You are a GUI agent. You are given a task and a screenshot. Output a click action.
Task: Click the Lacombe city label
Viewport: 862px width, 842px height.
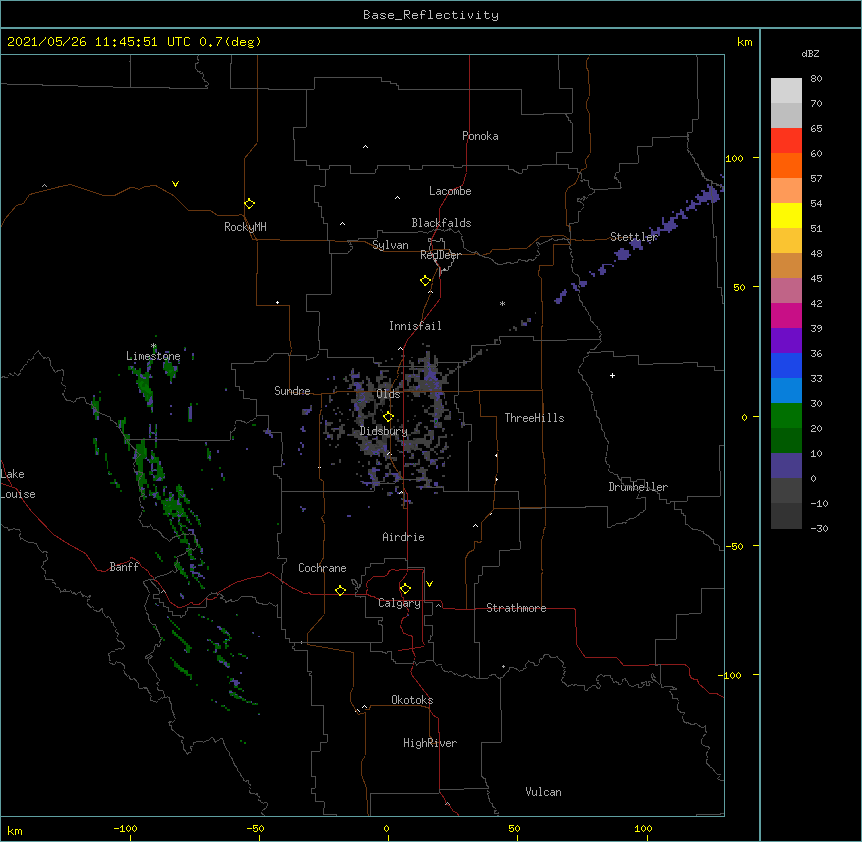(450, 191)
